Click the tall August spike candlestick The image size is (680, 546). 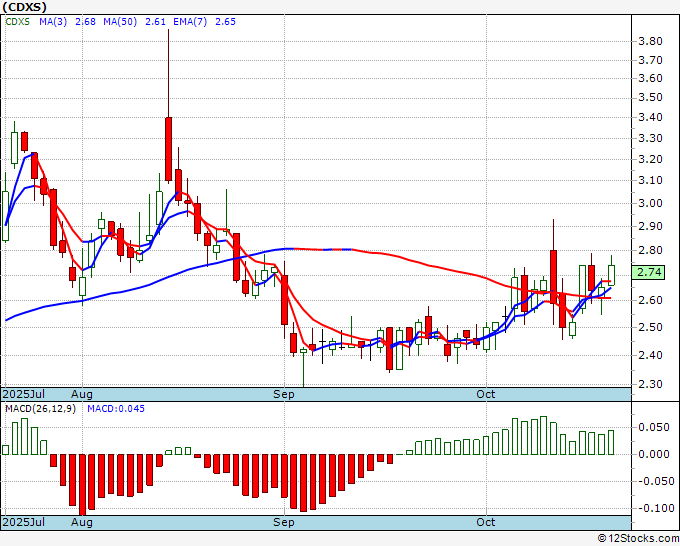(168, 149)
